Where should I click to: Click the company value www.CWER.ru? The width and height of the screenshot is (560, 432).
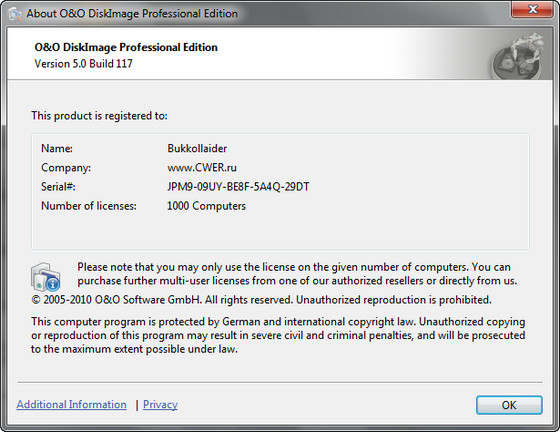coord(202,168)
